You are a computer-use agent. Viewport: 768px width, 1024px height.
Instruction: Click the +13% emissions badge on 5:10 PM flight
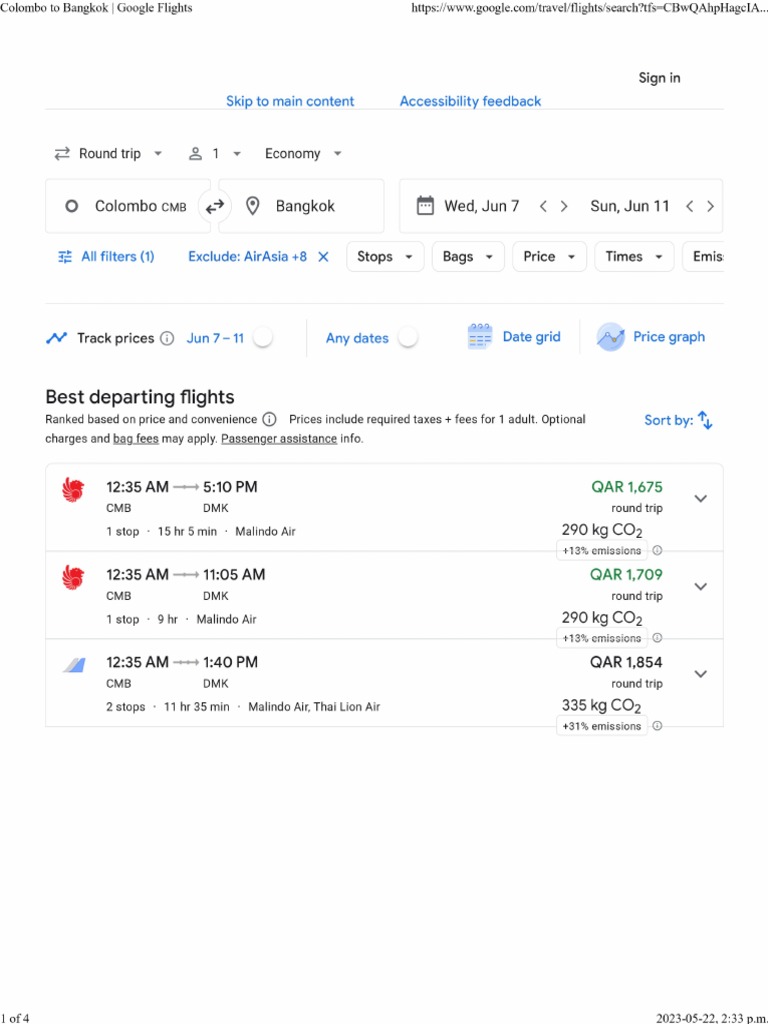point(601,551)
